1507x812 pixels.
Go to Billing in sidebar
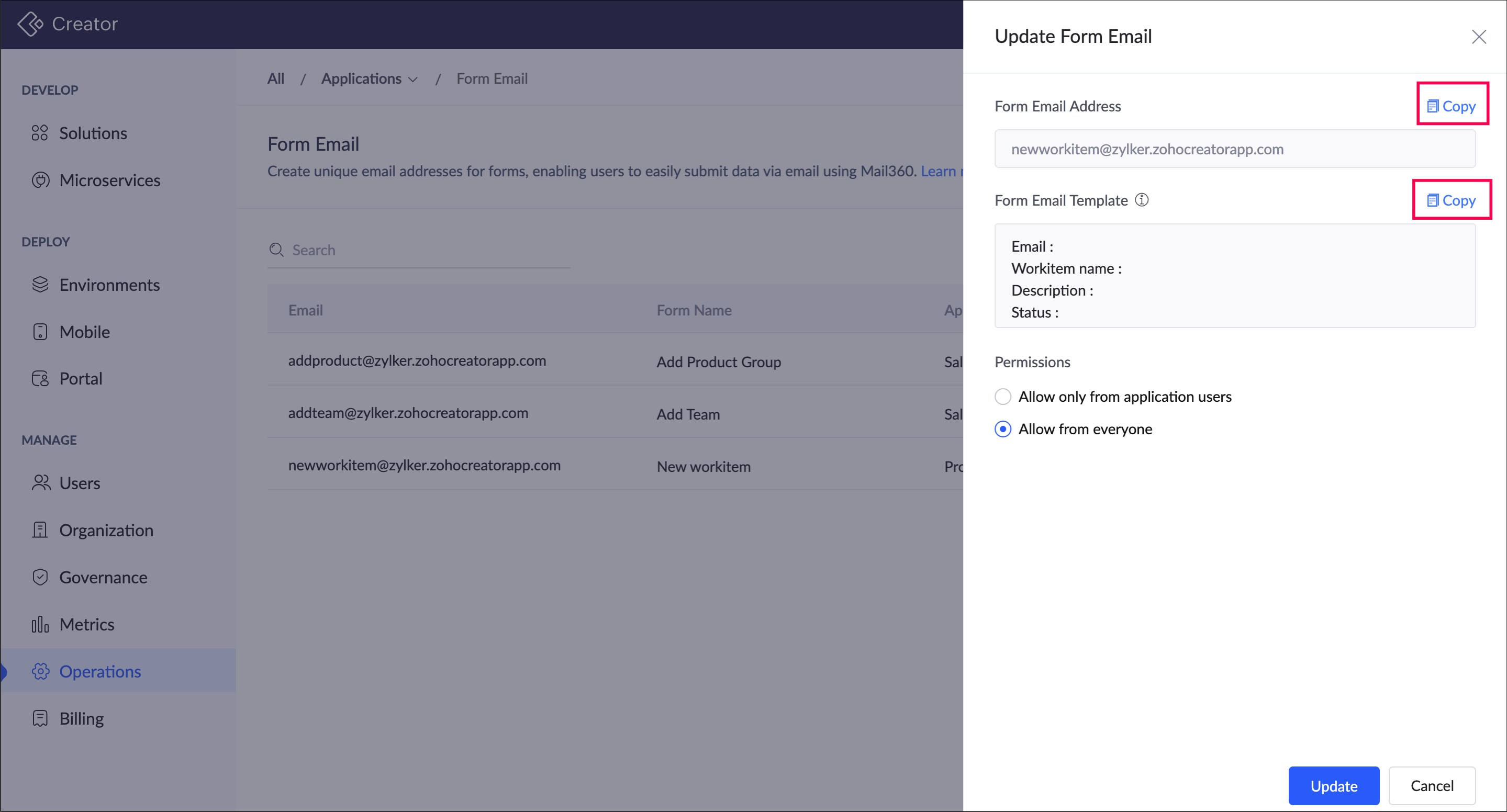pos(81,718)
